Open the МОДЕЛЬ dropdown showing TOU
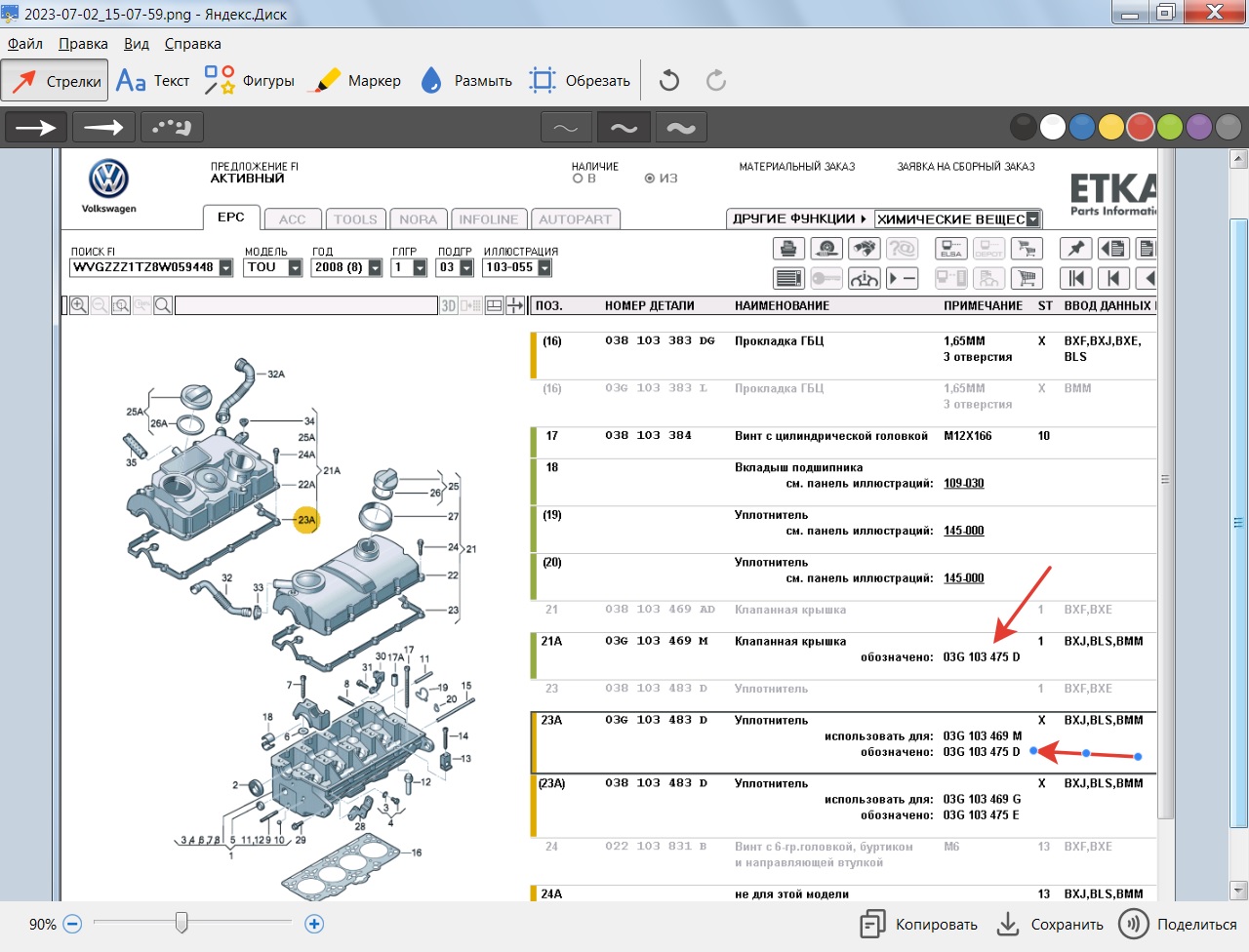Viewport: 1249px width, 952px height. [295, 267]
